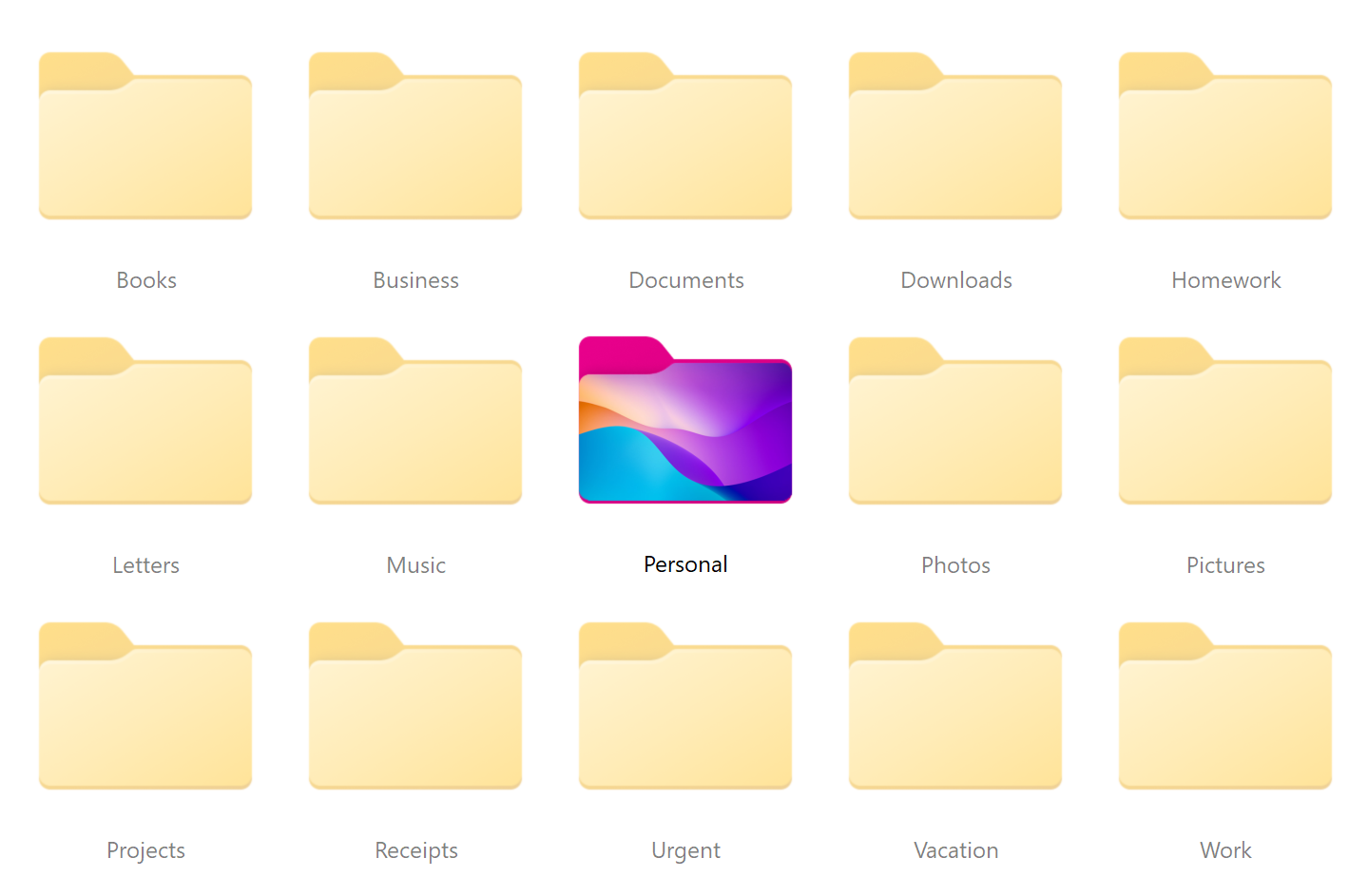The width and height of the screenshot is (1368, 896).
Task: Select the "Projects" label text
Action: pos(145,851)
